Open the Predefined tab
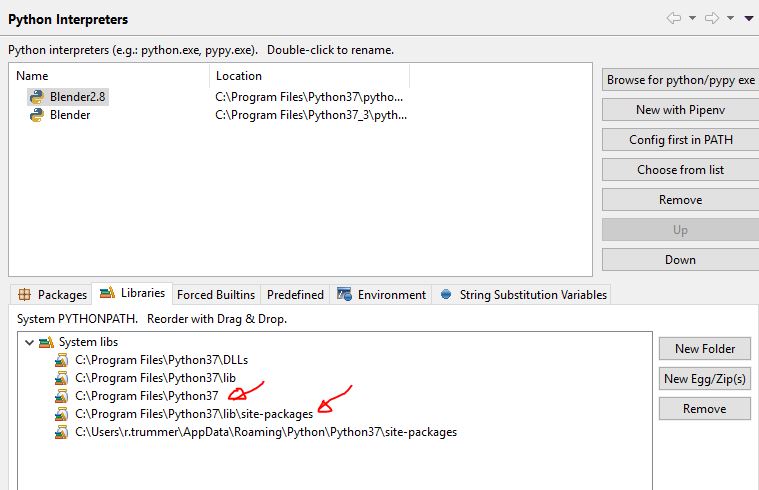Viewport: 759px width, 490px height. pyautogui.click(x=295, y=294)
